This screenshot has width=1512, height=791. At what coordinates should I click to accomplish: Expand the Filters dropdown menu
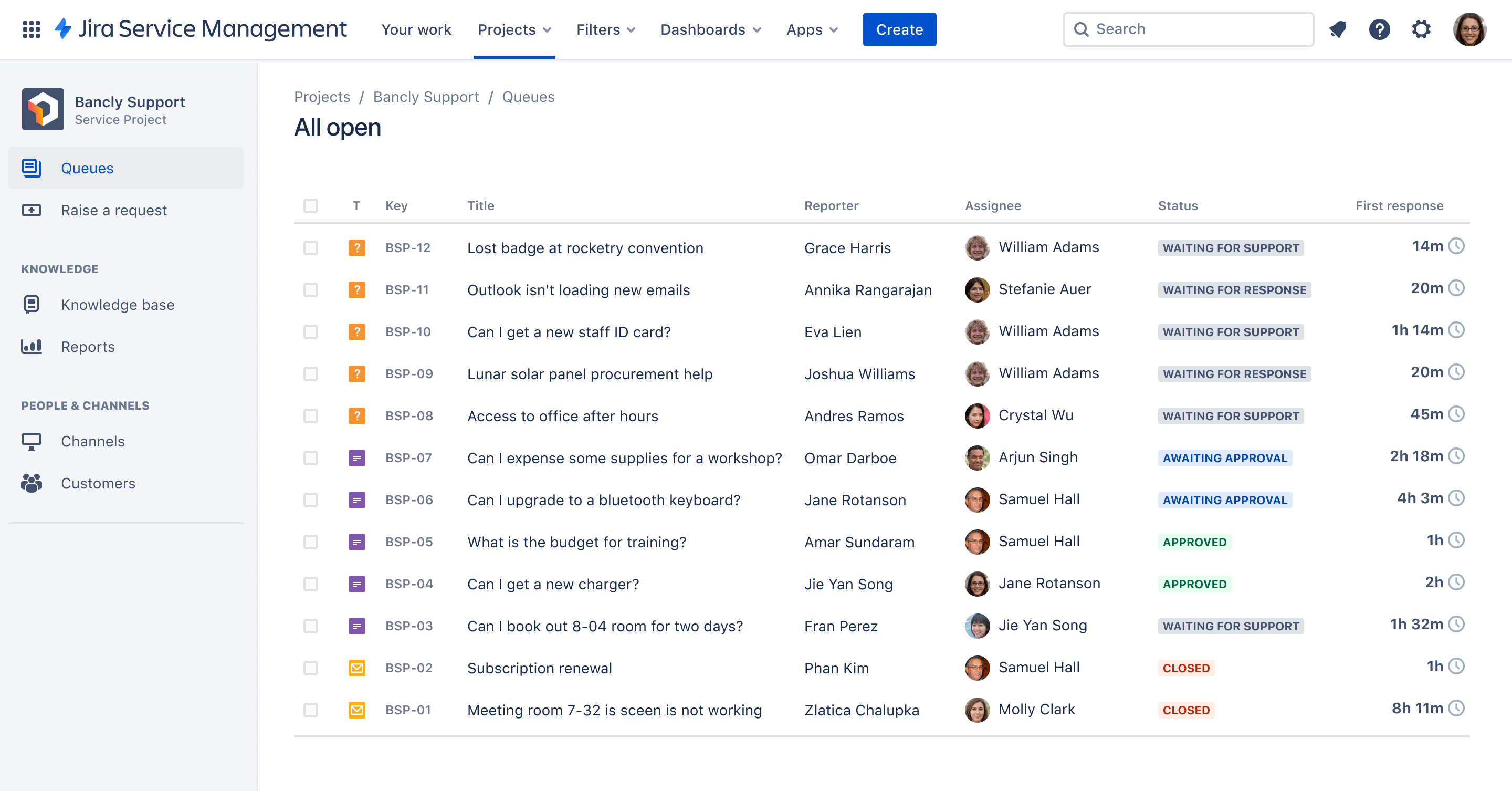pos(605,29)
